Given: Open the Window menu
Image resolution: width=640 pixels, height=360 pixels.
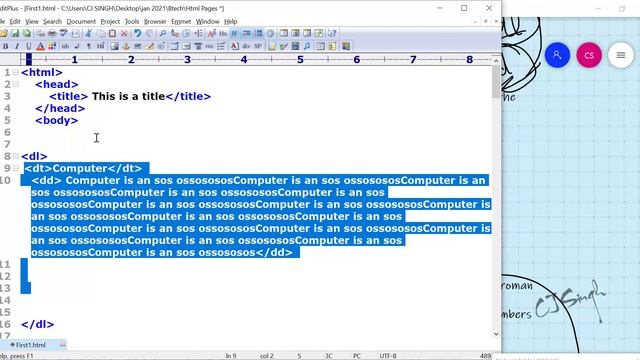Looking at the screenshot, I should tap(207, 22).
